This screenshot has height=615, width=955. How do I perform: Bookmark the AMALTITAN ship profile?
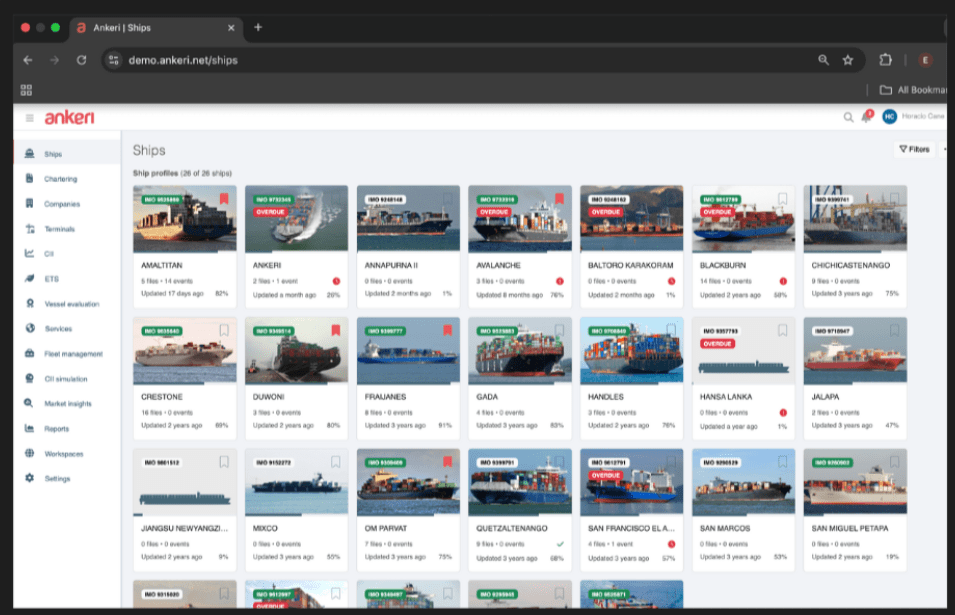point(225,197)
